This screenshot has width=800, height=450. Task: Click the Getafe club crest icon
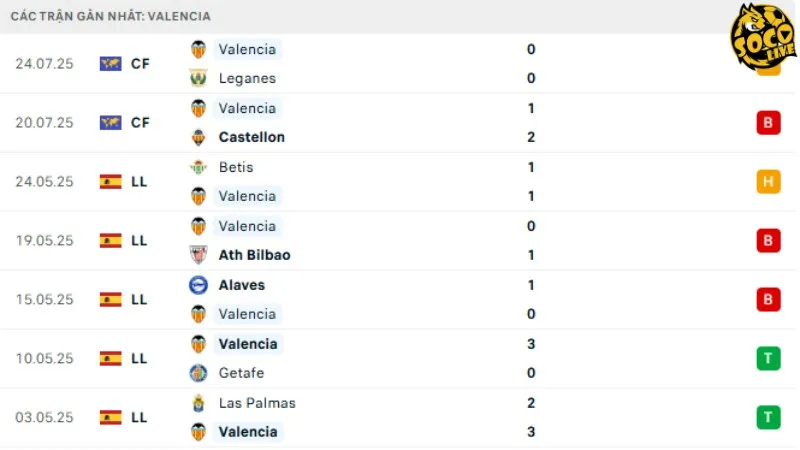pos(198,373)
